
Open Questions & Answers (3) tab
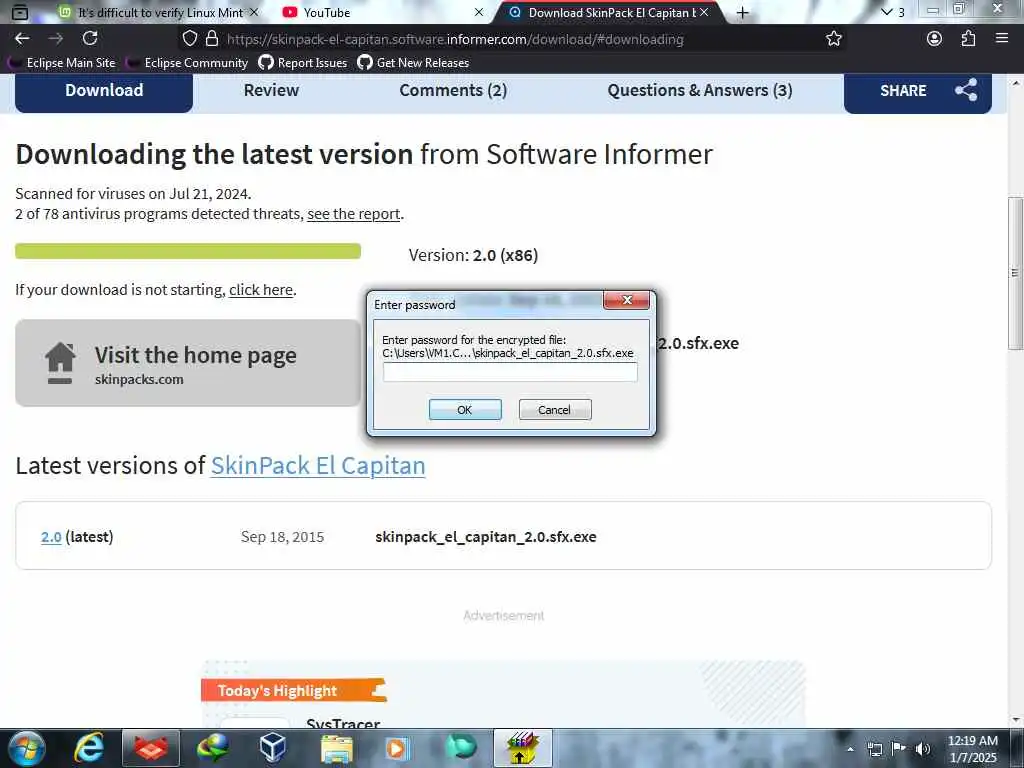click(x=700, y=90)
